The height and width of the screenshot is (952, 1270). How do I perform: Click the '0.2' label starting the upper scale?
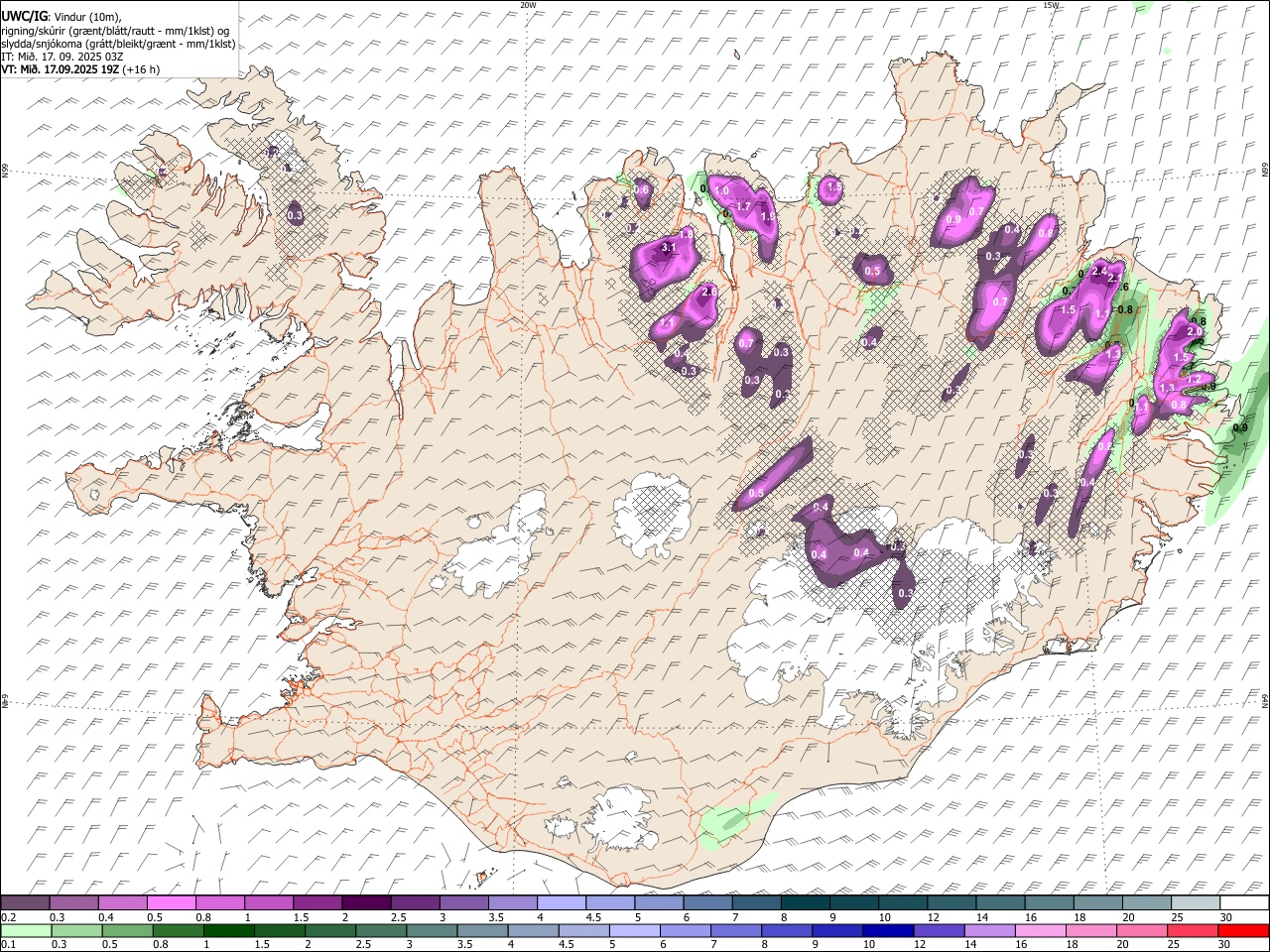pos(8,917)
